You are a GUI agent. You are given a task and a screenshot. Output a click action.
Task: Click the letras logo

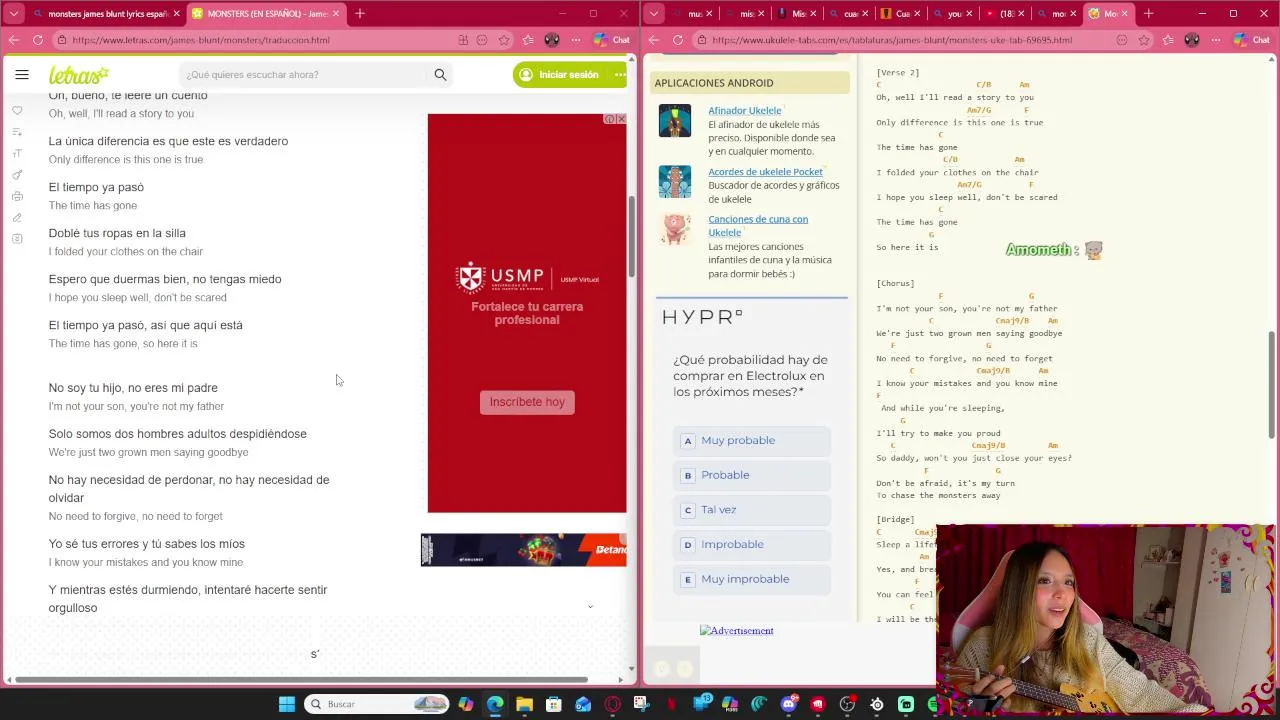tap(79, 75)
